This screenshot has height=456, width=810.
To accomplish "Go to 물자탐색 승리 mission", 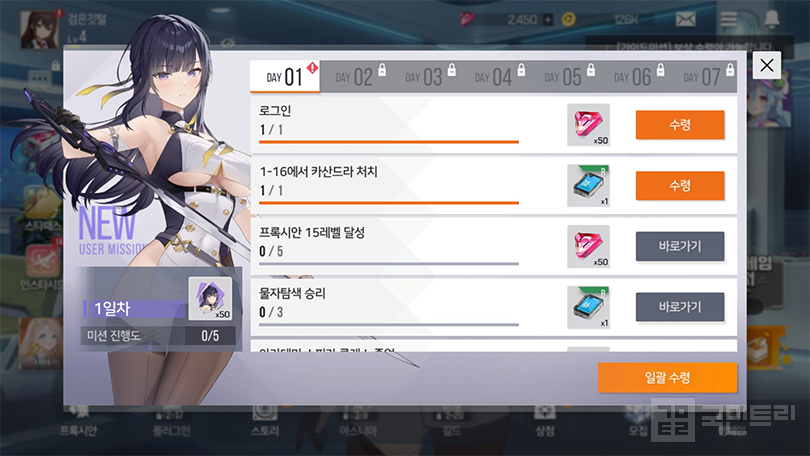I will [x=680, y=307].
